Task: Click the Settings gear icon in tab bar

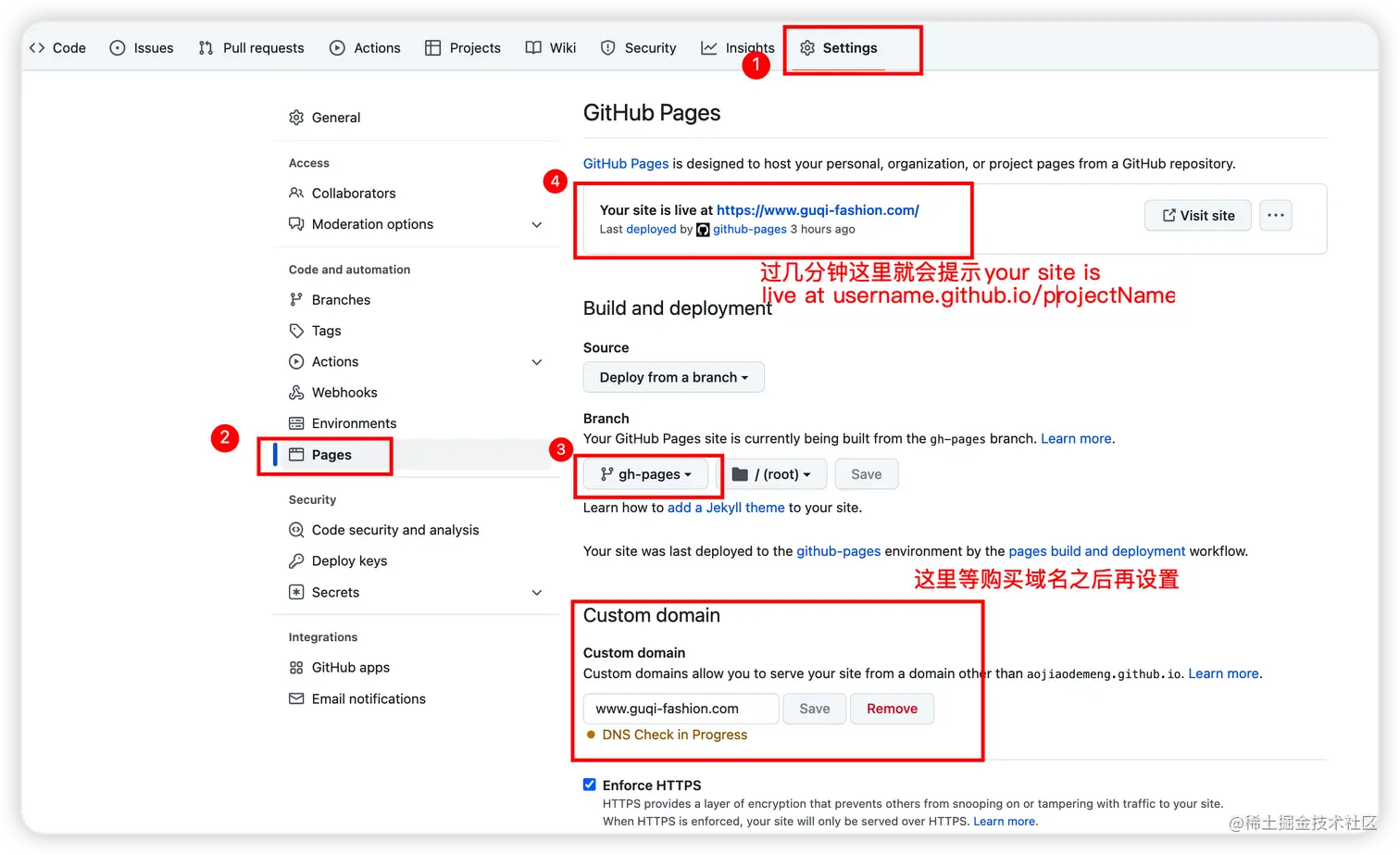Action: (x=807, y=48)
